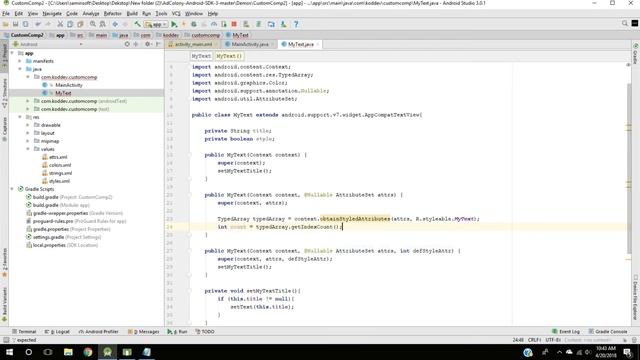Select MainActivity in the project tree
Image resolution: width=640 pixels, height=360 pixels.
pyautogui.click(x=69, y=85)
